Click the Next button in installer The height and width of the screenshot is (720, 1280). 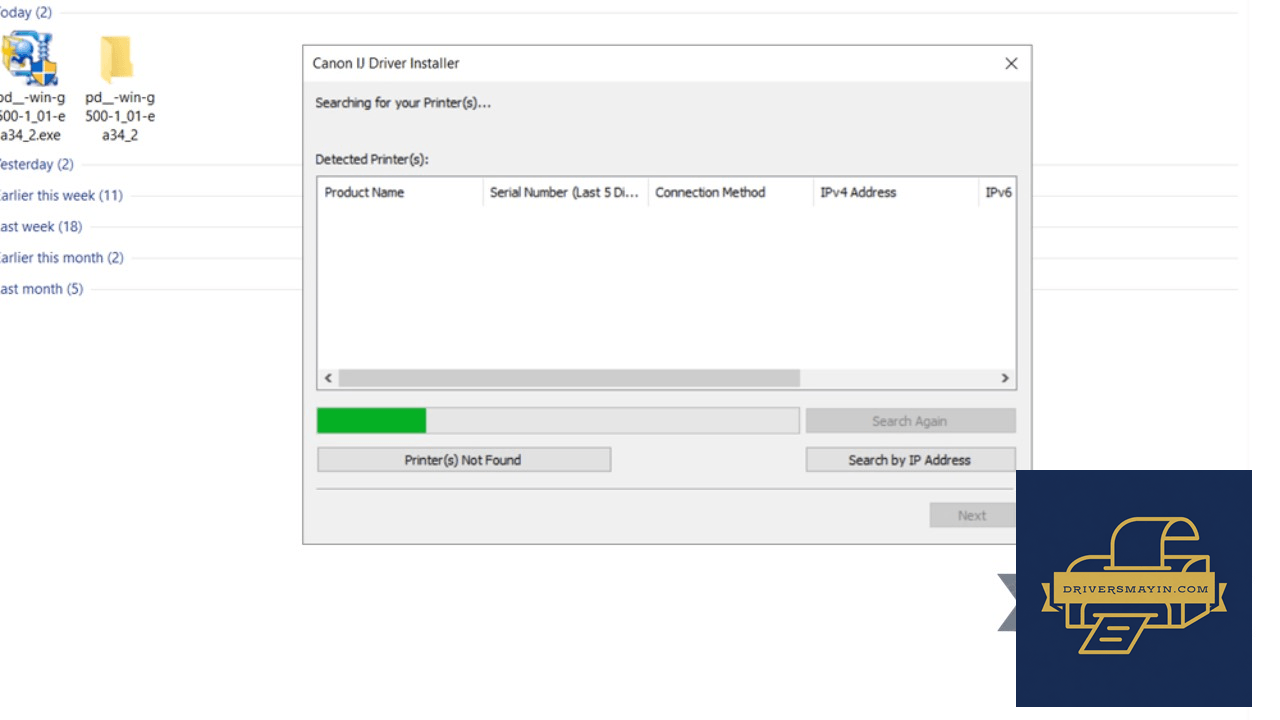[972, 515]
